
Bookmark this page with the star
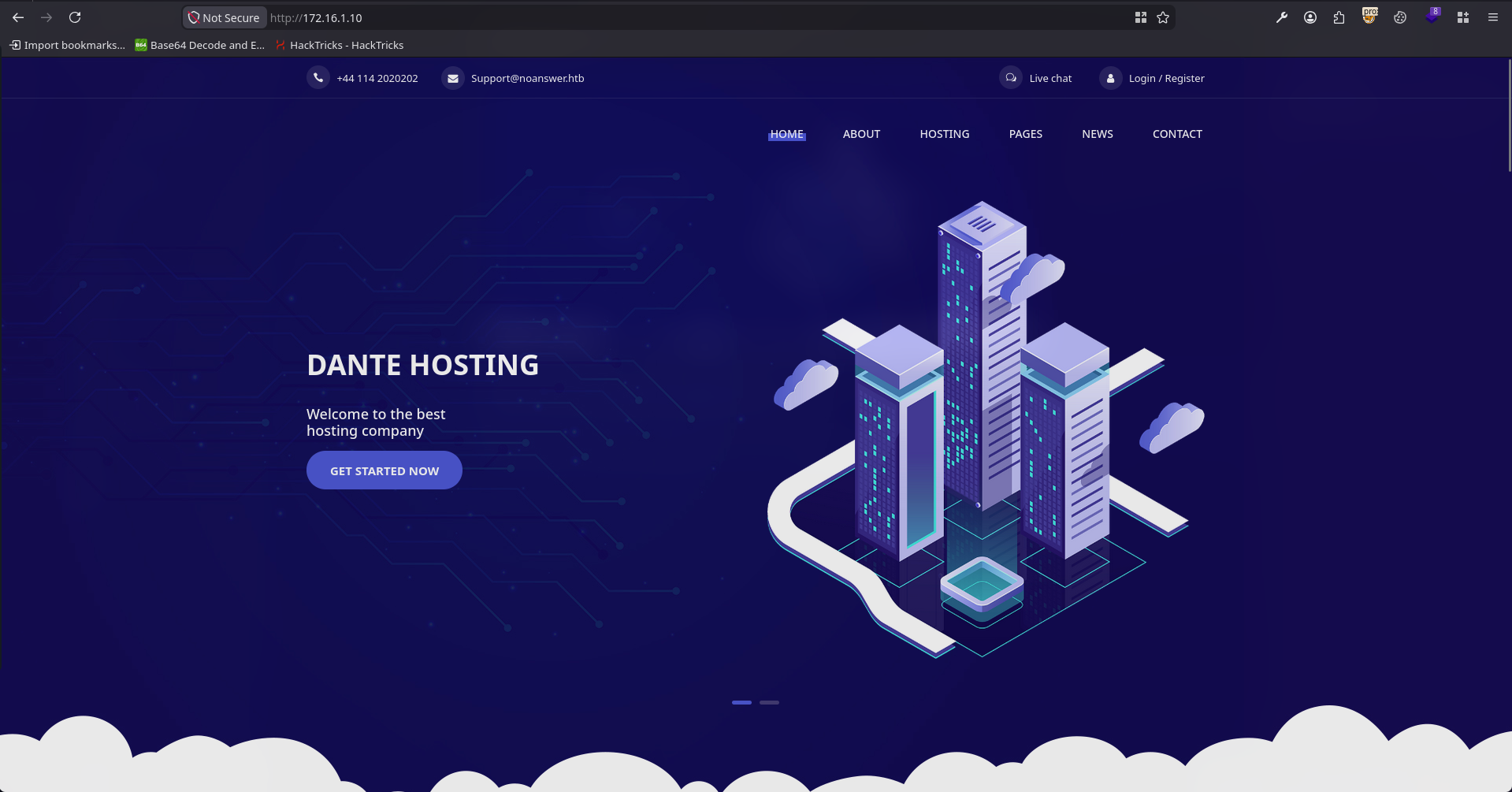click(x=1163, y=17)
